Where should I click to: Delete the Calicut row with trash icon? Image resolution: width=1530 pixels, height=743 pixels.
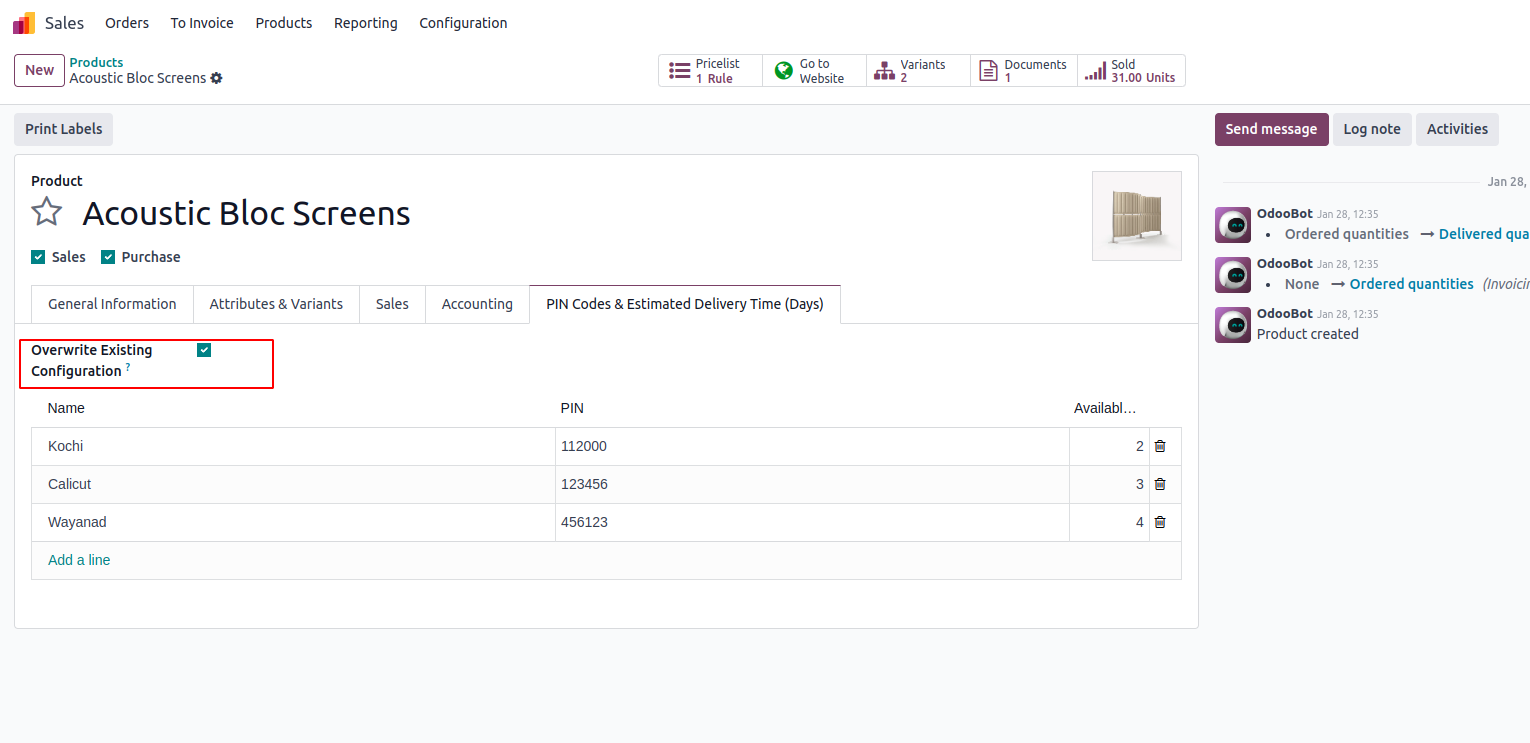click(x=1160, y=484)
